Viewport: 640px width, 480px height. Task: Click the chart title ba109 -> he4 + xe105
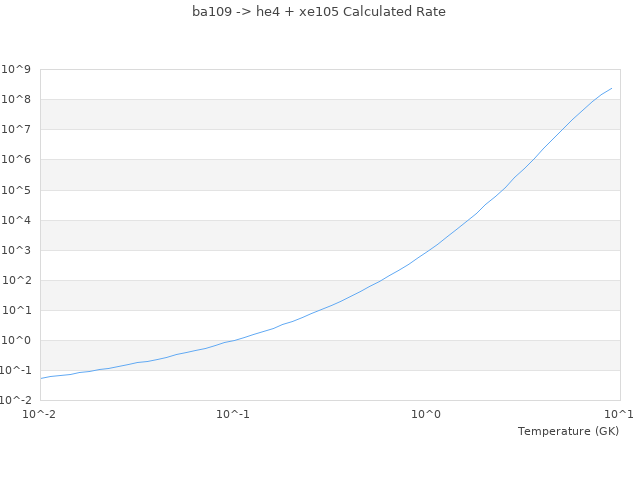(319, 12)
